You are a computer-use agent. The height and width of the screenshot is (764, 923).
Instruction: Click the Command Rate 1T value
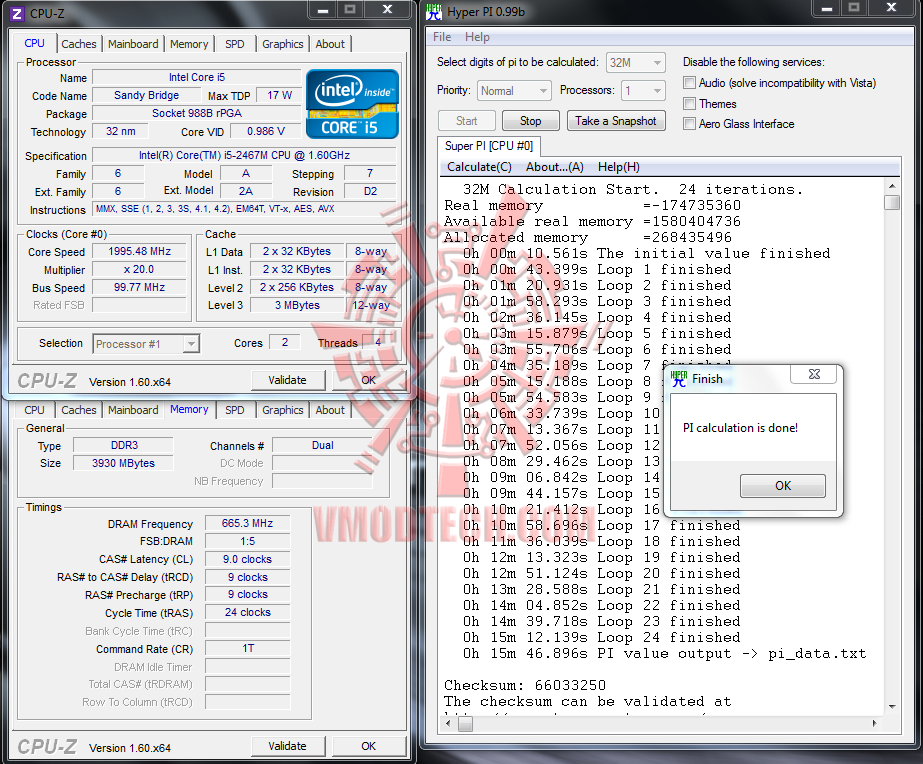(x=247, y=649)
